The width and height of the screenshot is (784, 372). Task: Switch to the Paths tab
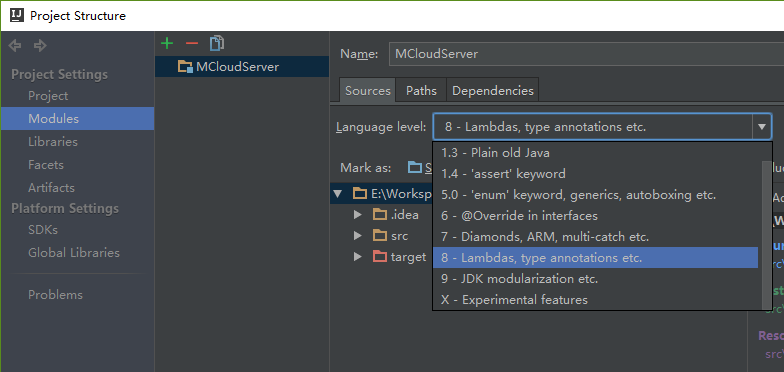point(421,90)
